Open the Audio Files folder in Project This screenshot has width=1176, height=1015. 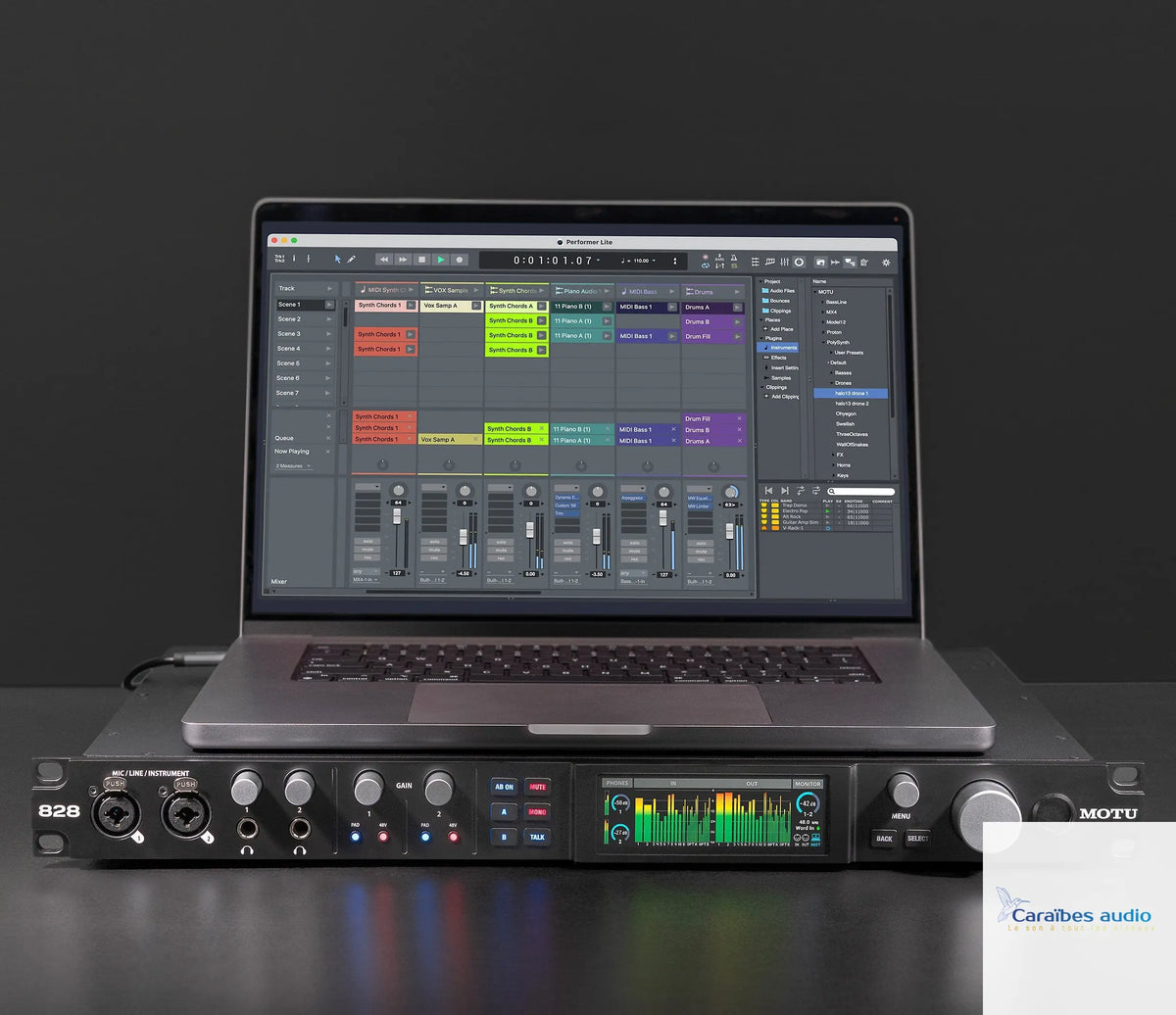tap(779, 291)
